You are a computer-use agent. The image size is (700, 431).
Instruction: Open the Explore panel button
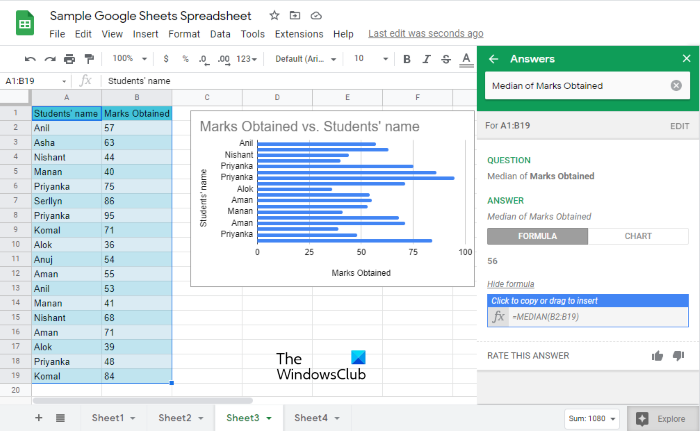point(662,418)
